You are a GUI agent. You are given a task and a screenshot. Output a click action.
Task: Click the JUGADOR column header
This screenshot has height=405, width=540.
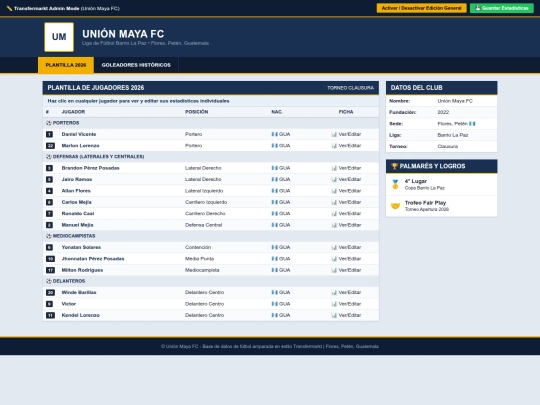(x=73, y=112)
